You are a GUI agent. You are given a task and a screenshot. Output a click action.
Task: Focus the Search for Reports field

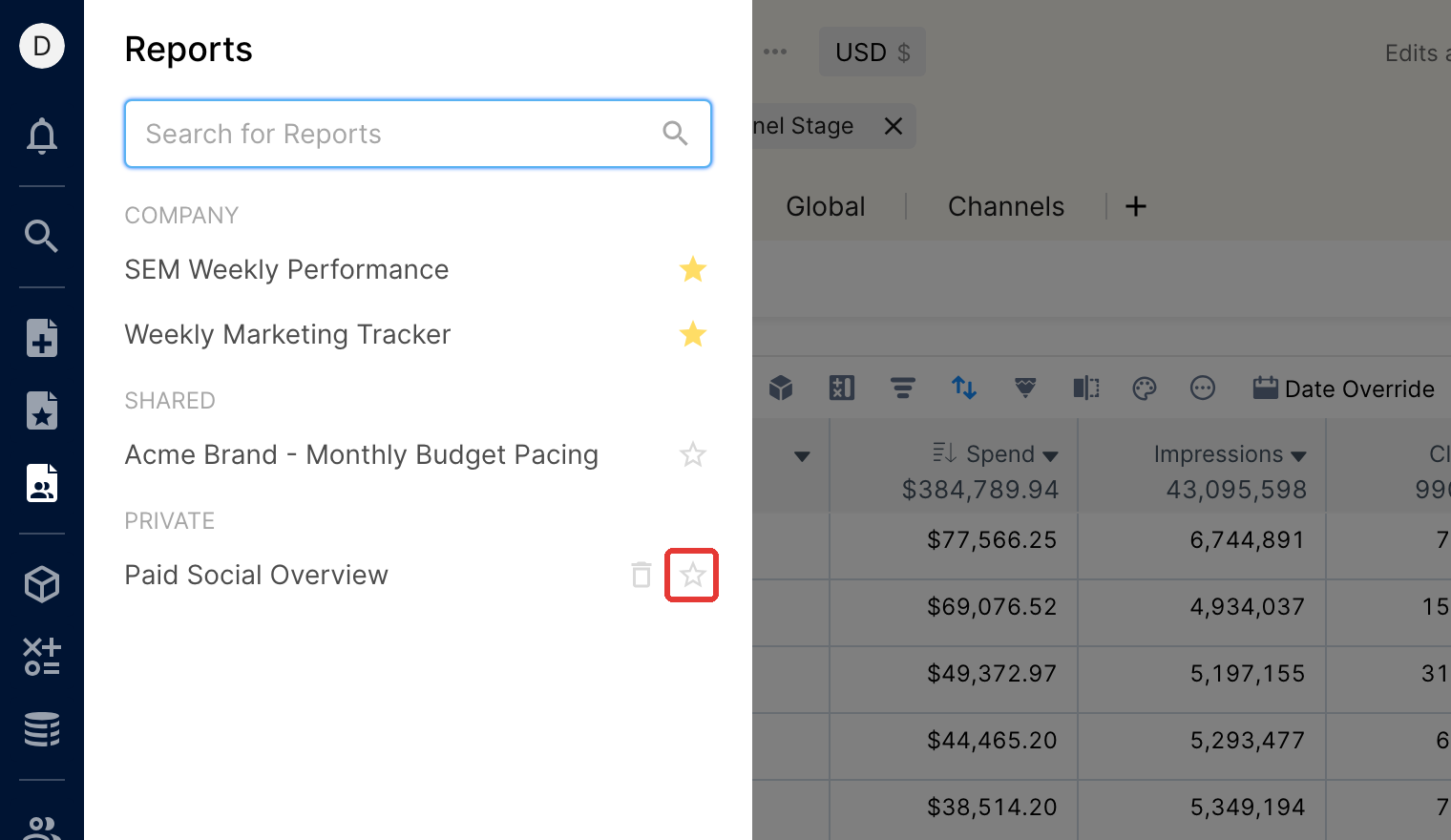(418, 134)
